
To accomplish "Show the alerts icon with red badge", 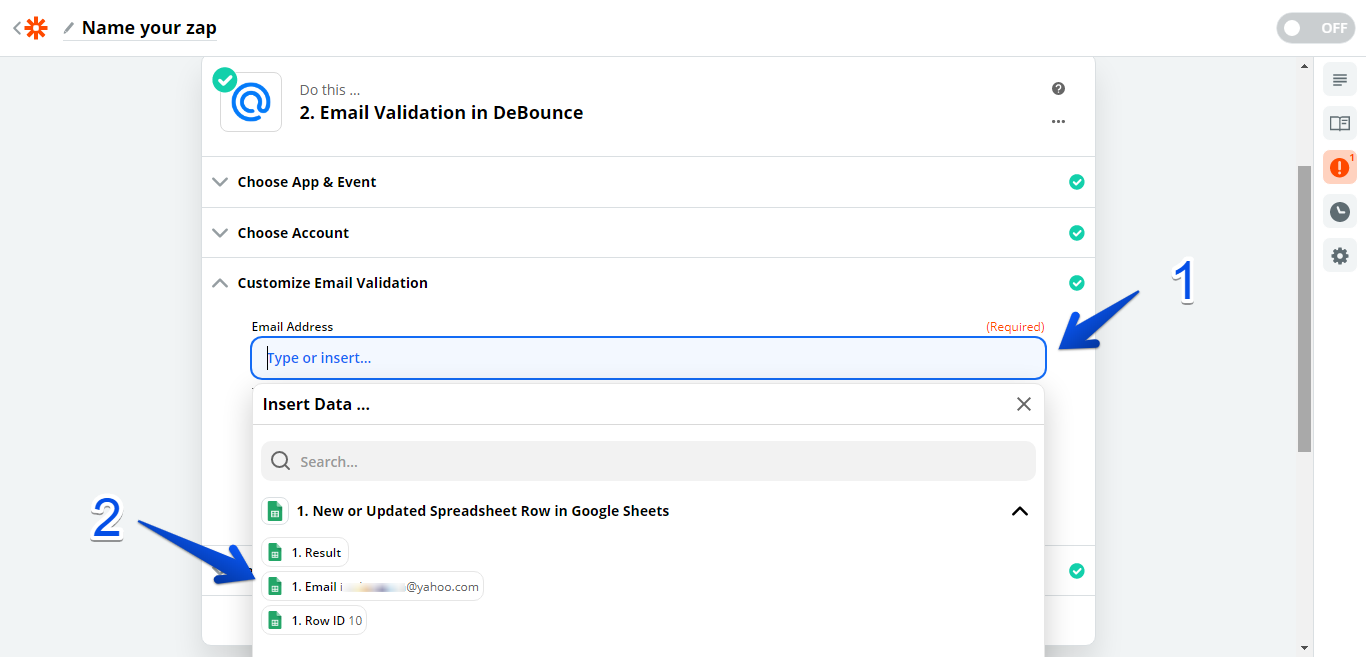I will (1339, 167).
